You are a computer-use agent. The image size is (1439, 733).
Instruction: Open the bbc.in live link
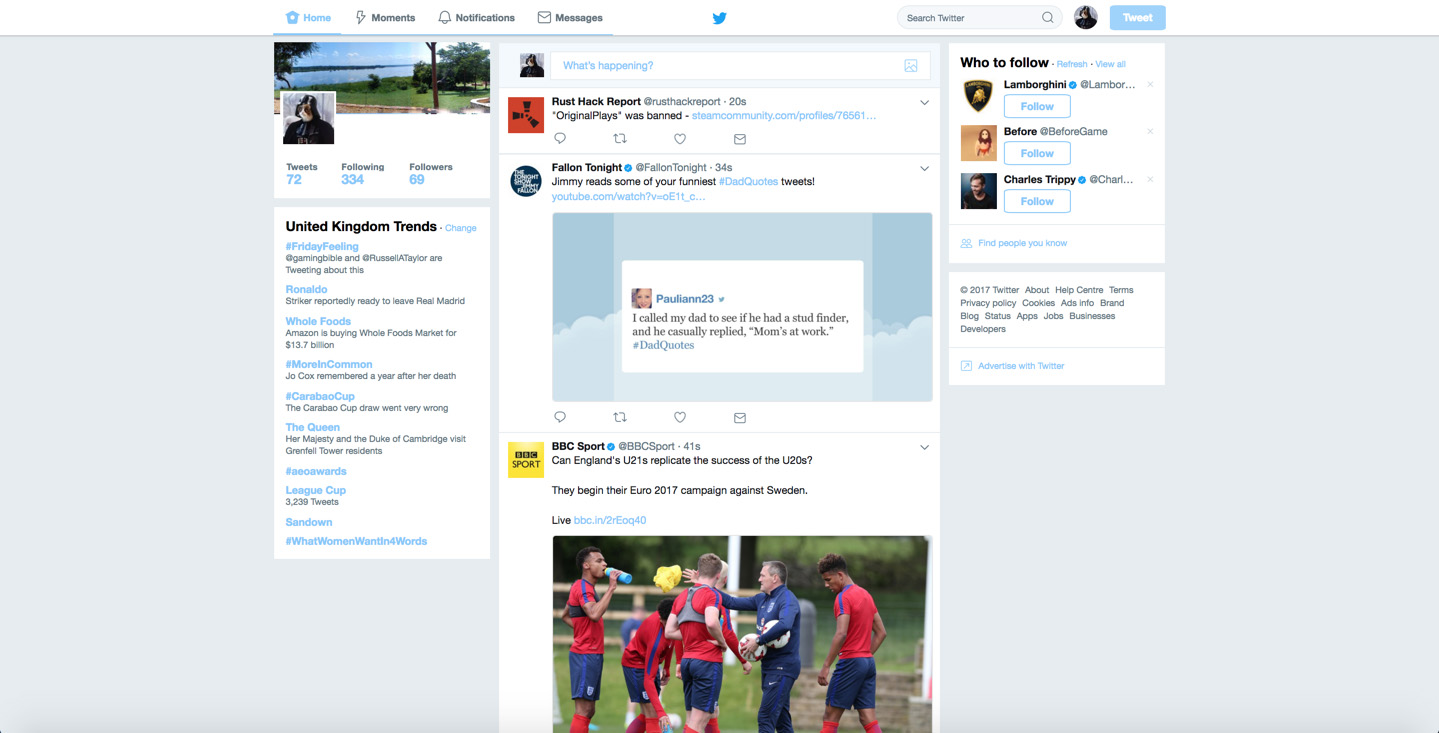[x=610, y=520]
